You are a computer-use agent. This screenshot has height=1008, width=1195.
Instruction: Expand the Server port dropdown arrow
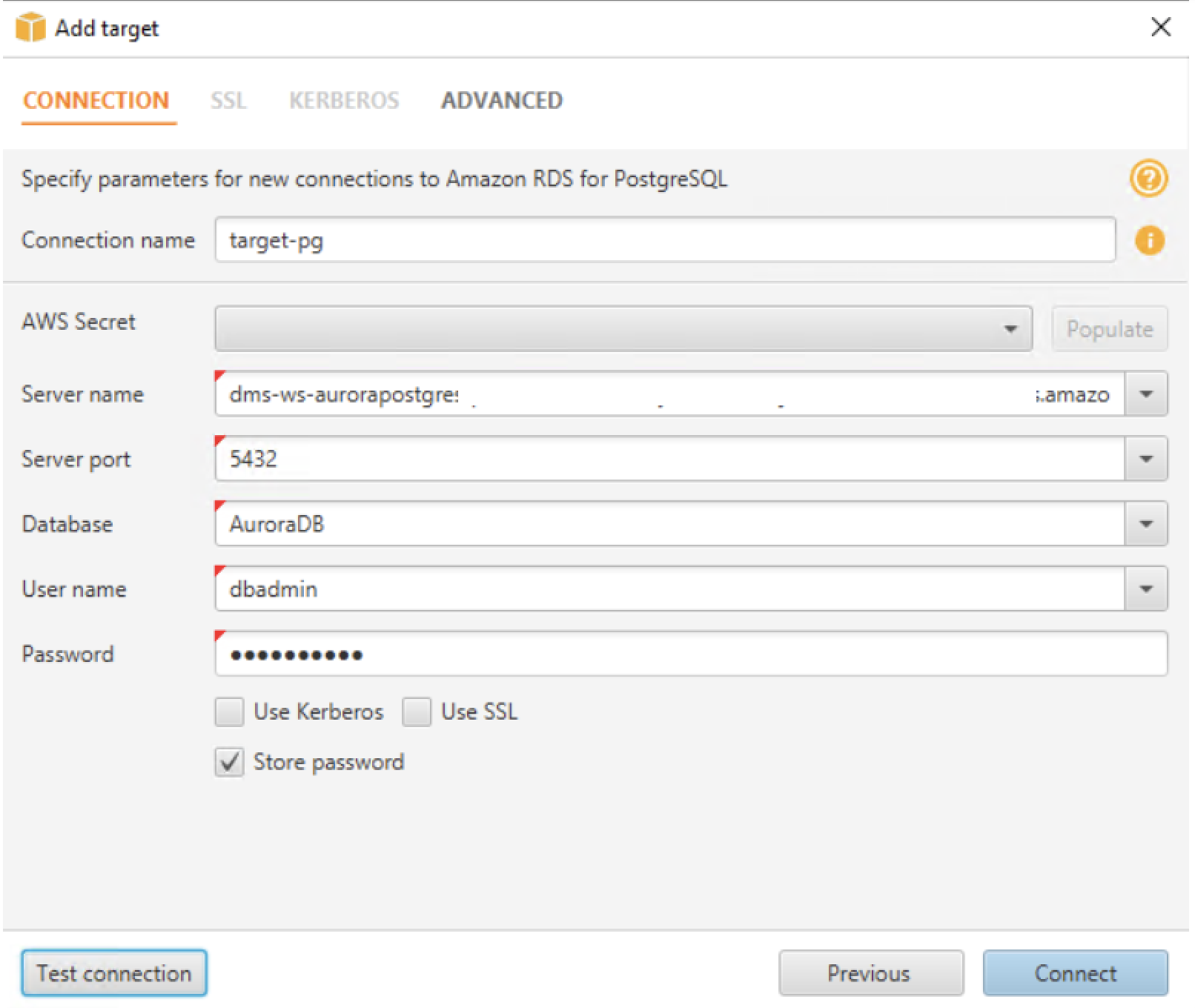click(1146, 459)
